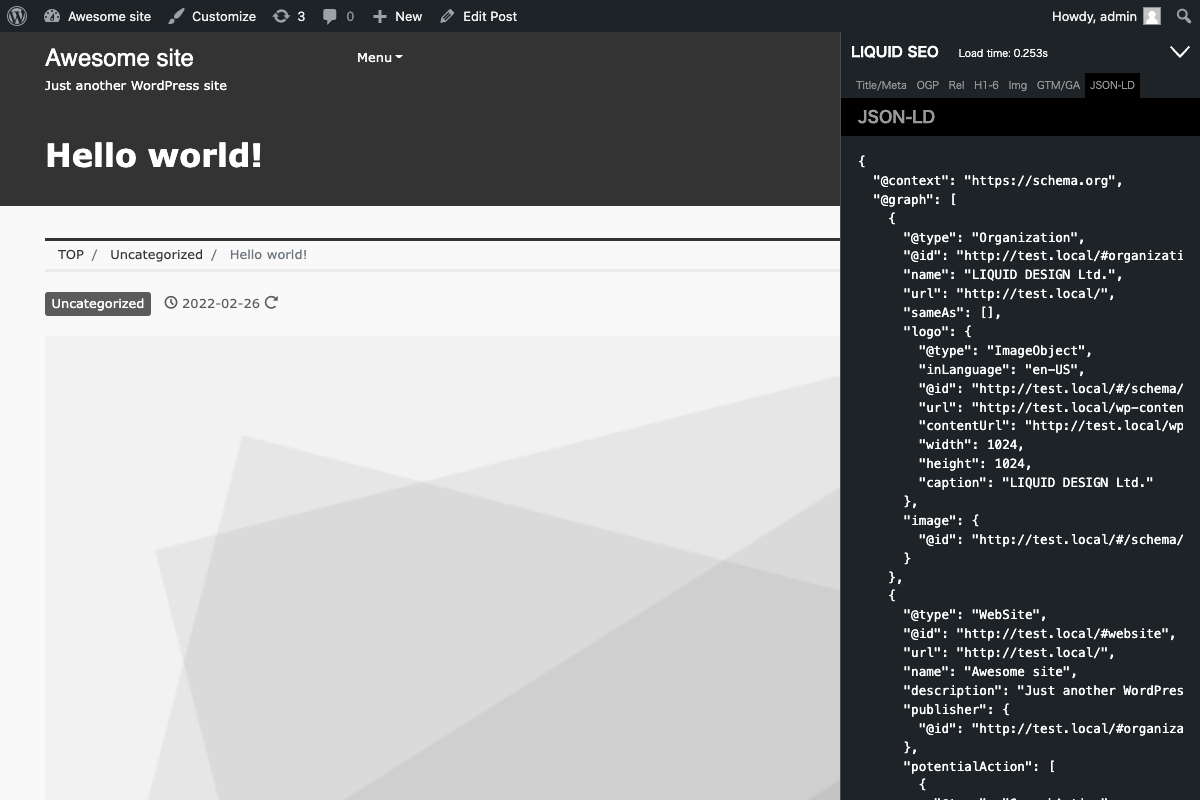Click the "@type": "WebSite" line

974,615
